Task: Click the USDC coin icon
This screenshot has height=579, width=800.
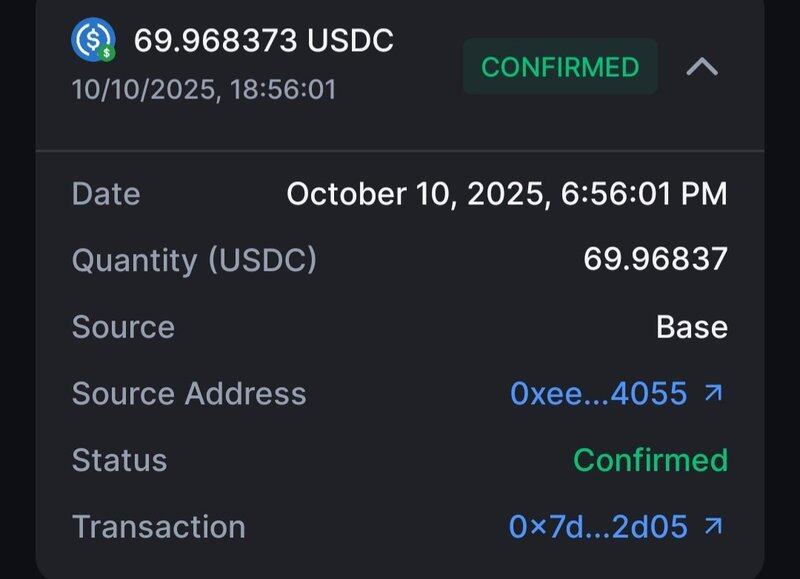Action: click(93, 40)
